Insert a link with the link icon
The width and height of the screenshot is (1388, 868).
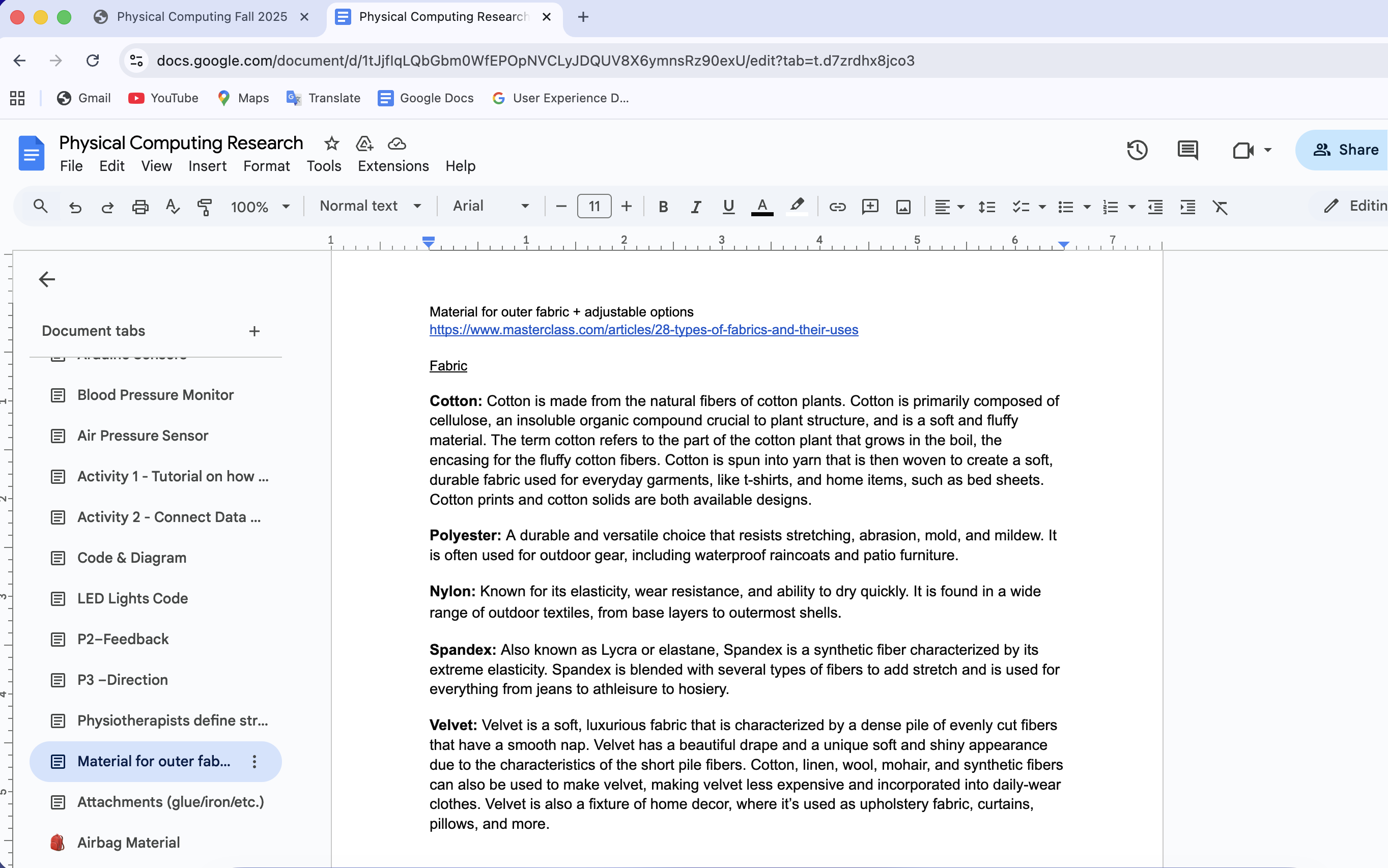pyautogui.click(x=837, y=207)
